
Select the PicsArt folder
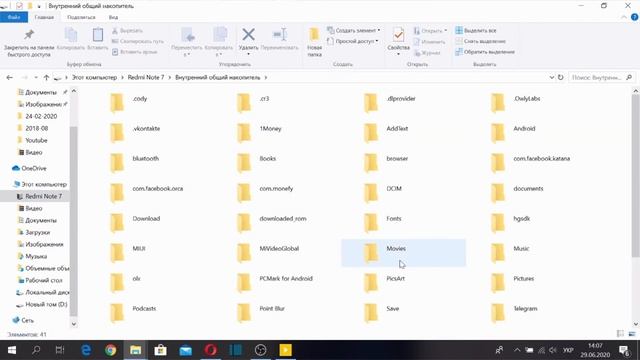click(384, 282)
